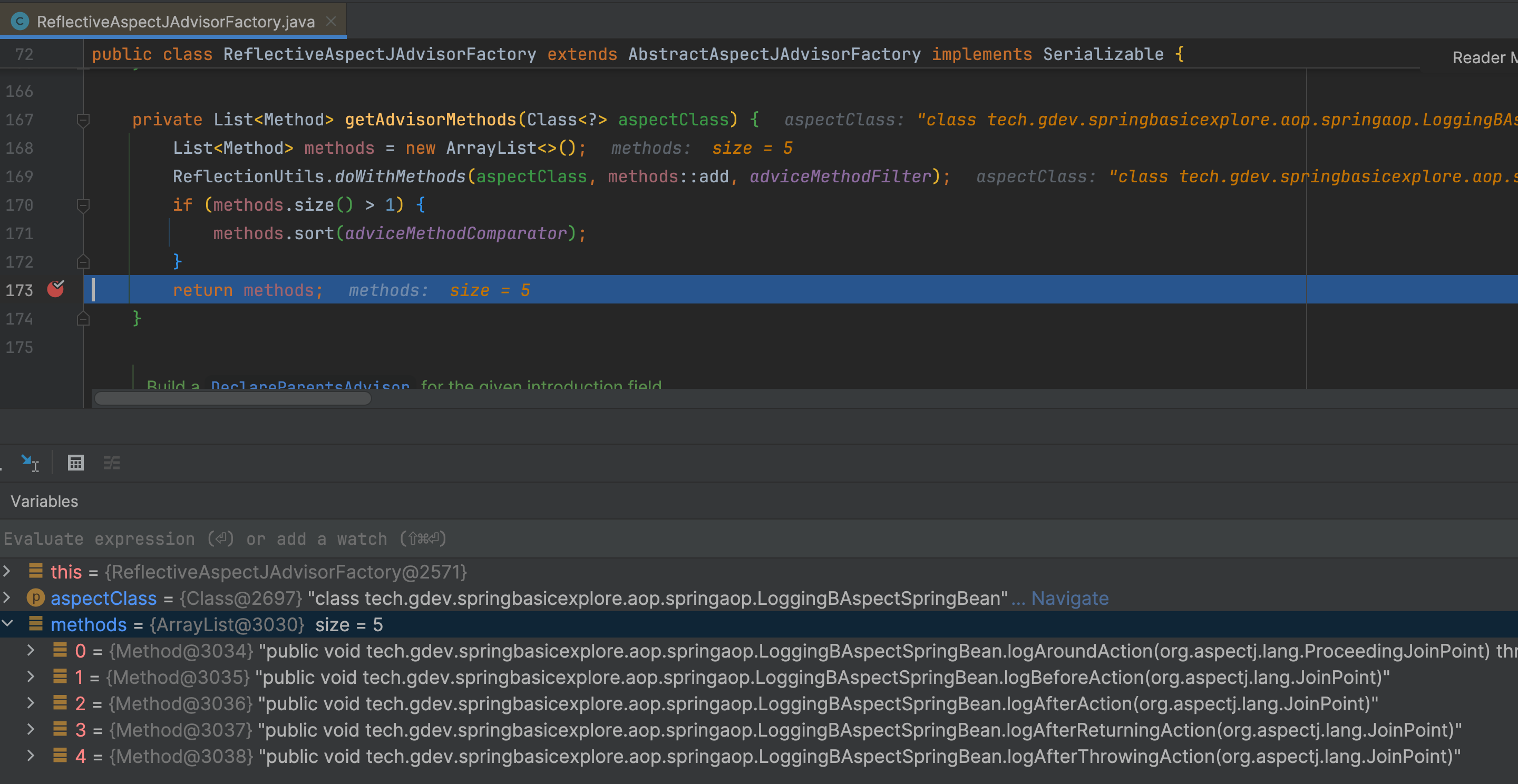Screen dimensions: 1518x784
Task: Focus the Evaluate expression input field
Action: click(759, 539)
